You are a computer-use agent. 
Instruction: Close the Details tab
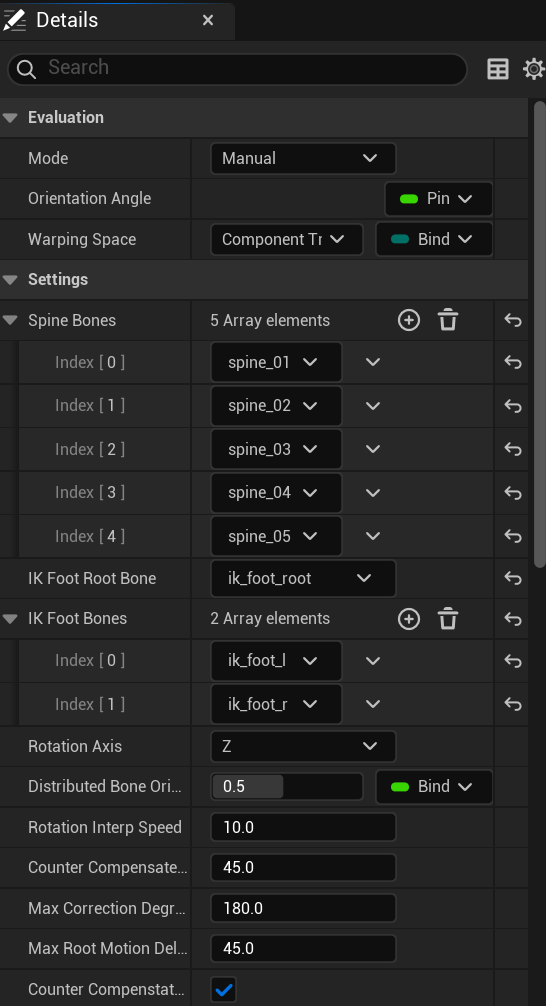208,20
